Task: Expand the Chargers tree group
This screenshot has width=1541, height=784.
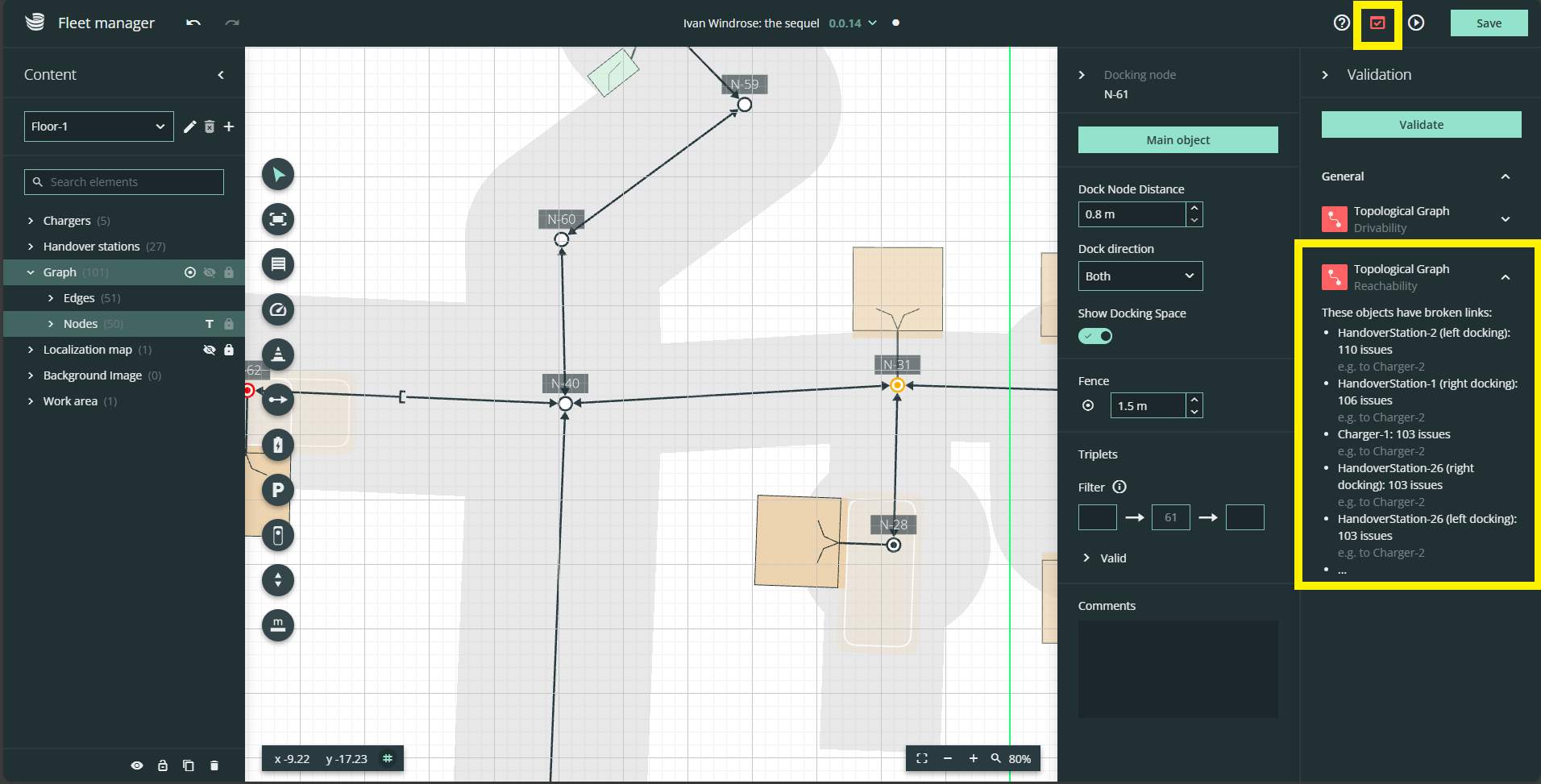Action: (31, 221)
